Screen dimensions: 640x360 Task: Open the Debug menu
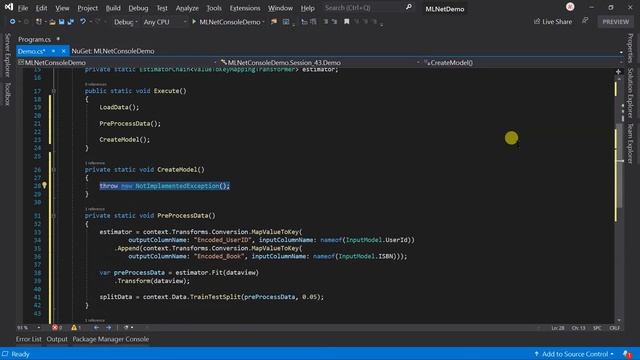point(138,8)
